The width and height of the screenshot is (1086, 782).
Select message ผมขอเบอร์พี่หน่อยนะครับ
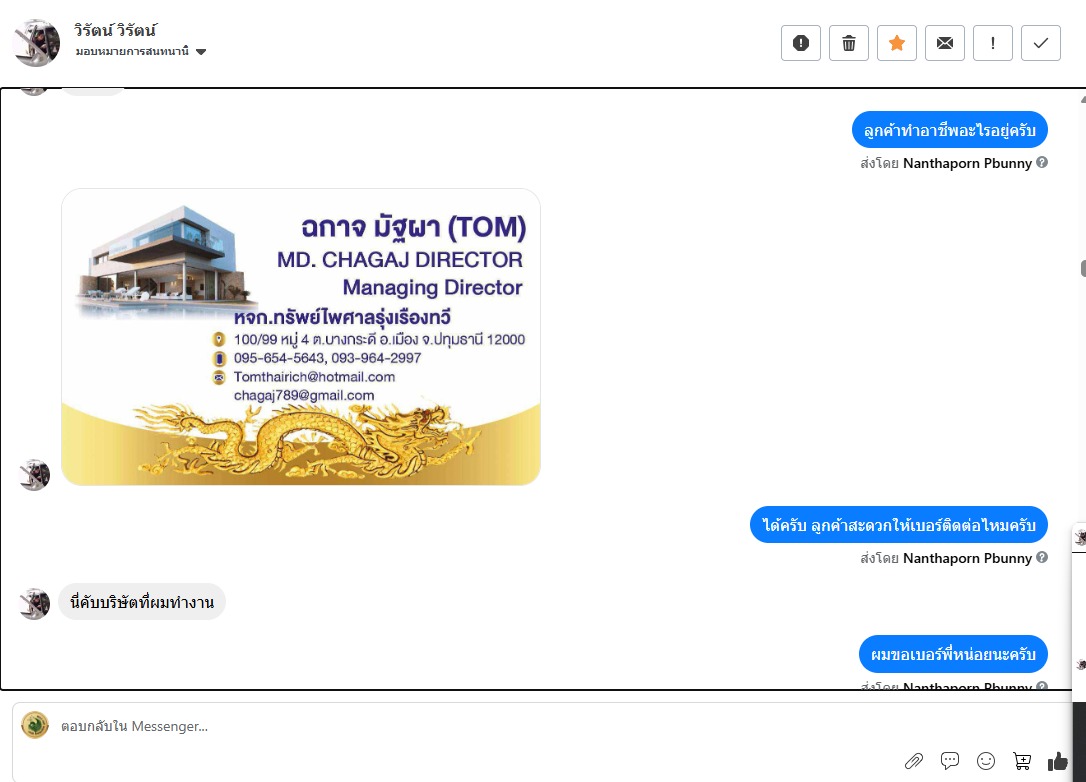tap(953, 654)
